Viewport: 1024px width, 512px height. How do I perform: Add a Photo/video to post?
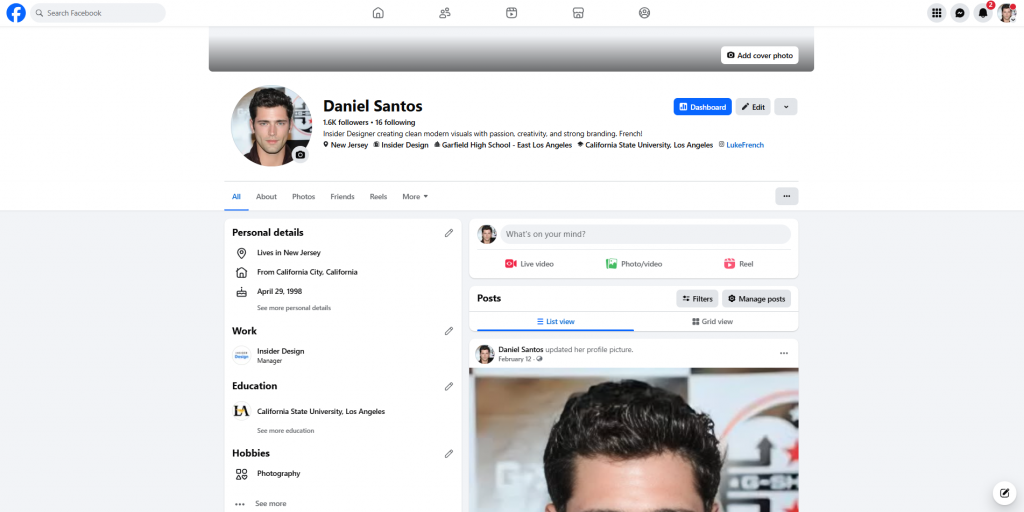(633, 264)
